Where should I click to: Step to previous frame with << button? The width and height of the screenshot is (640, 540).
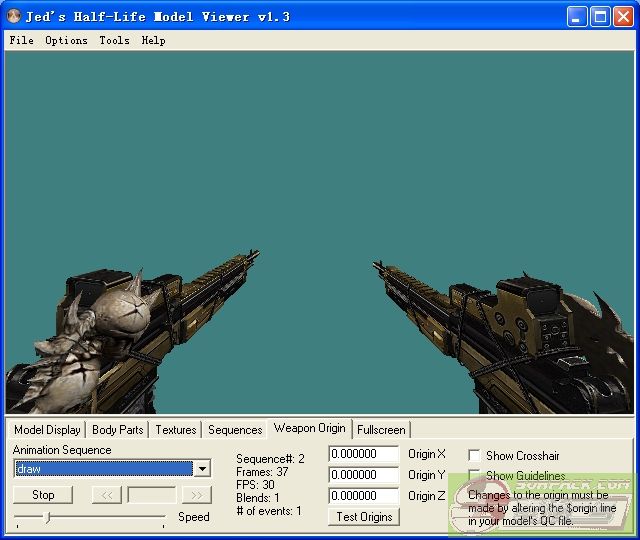106,495
